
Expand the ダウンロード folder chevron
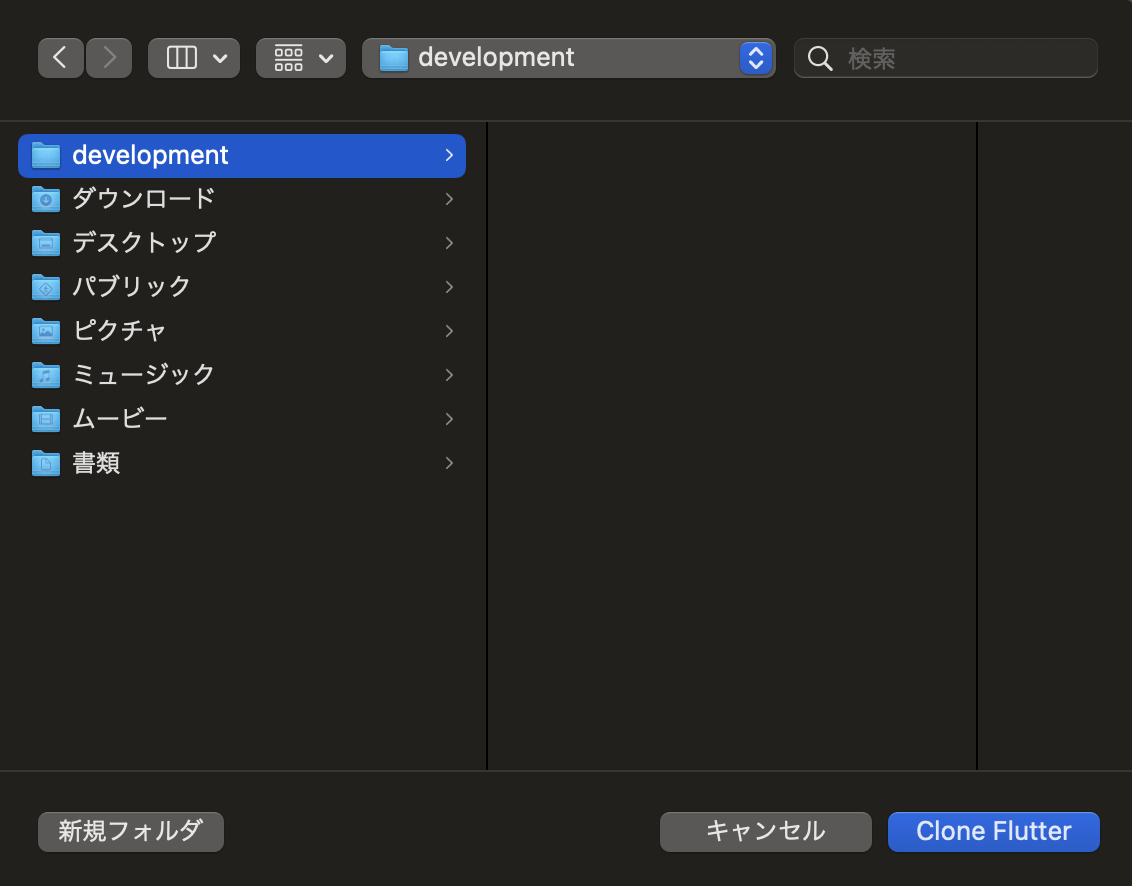449,199
